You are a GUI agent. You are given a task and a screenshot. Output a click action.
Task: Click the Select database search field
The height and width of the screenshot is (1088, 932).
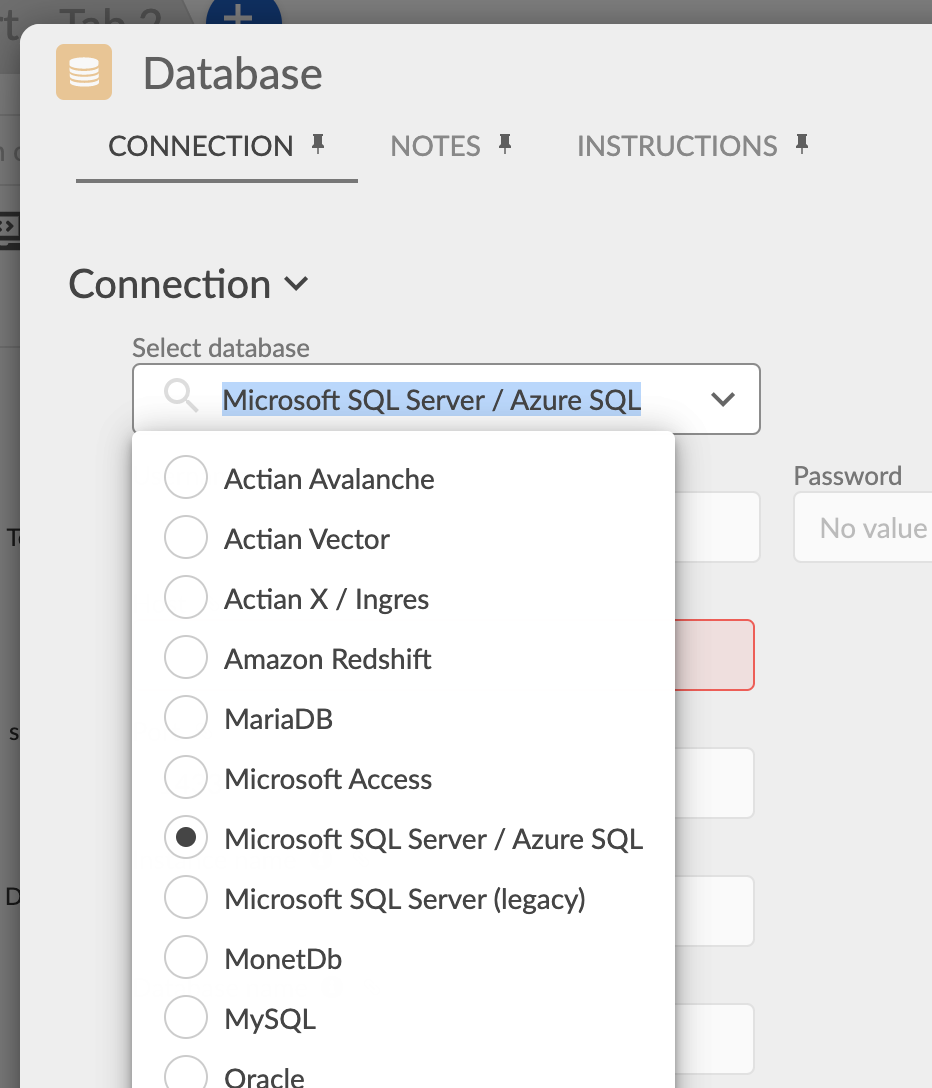pos(446,399)
